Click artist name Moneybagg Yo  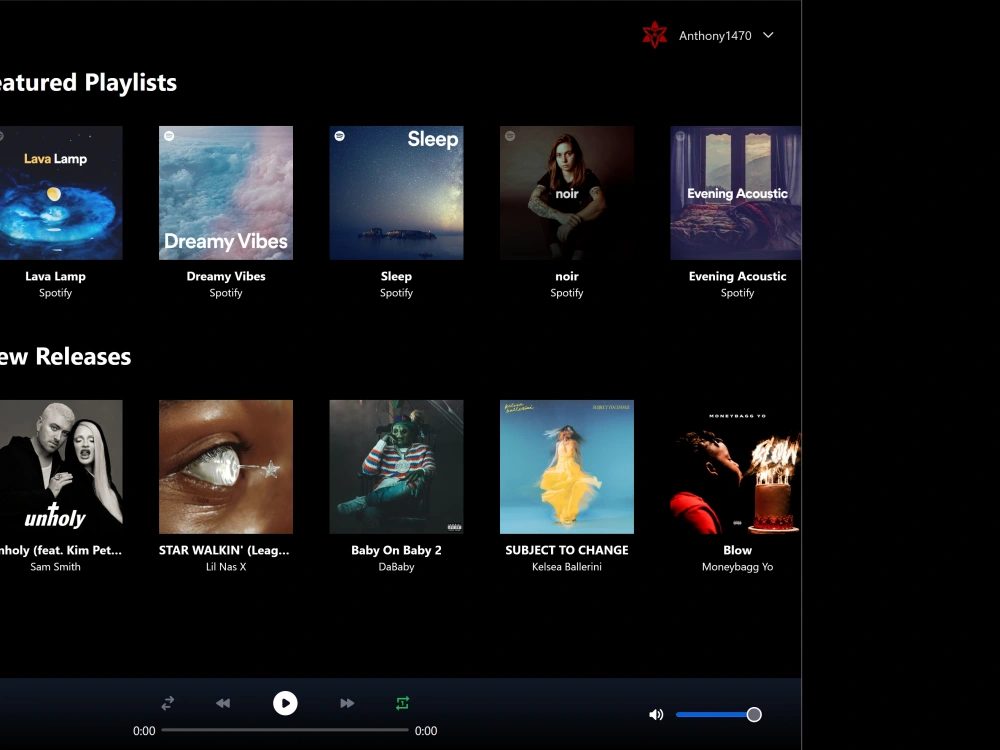(x=737, y=566)
